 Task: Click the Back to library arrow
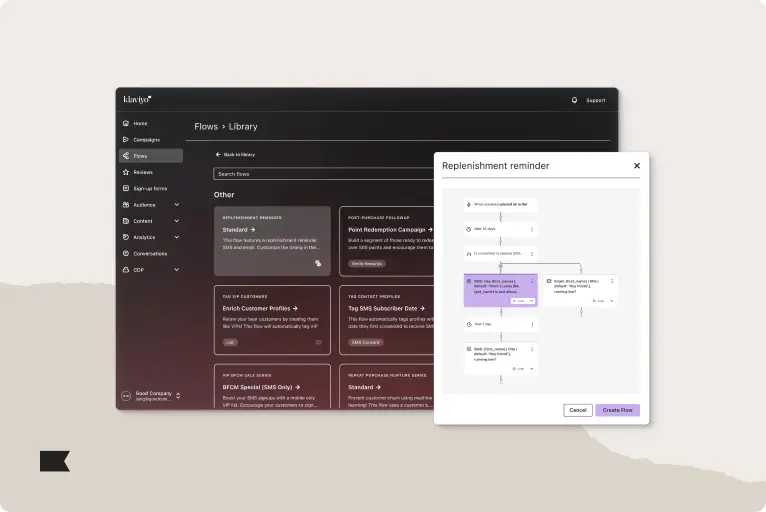click(219, 155)
